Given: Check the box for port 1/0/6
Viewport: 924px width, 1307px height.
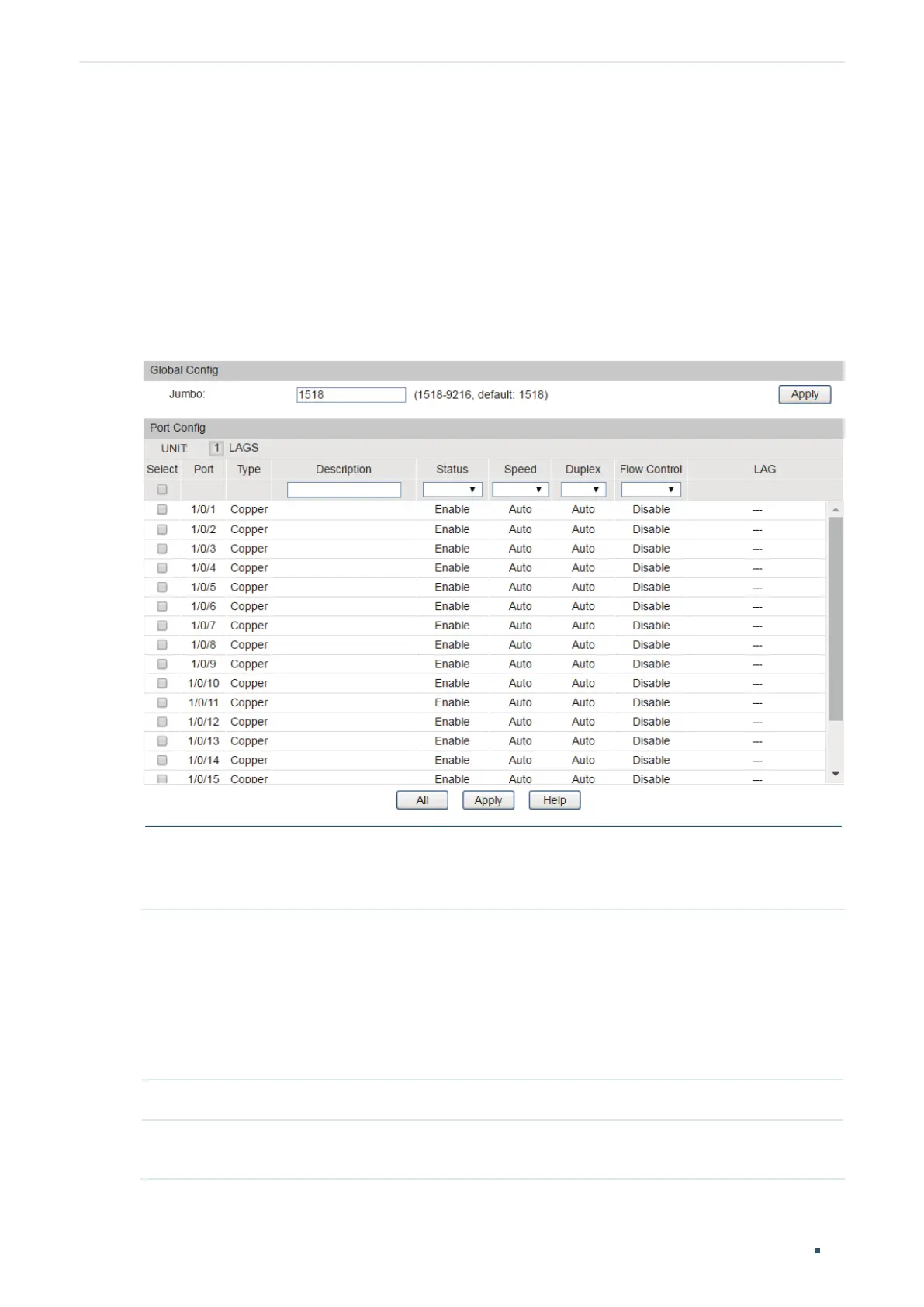Looking at the screenshot, I should pos(162,606).
